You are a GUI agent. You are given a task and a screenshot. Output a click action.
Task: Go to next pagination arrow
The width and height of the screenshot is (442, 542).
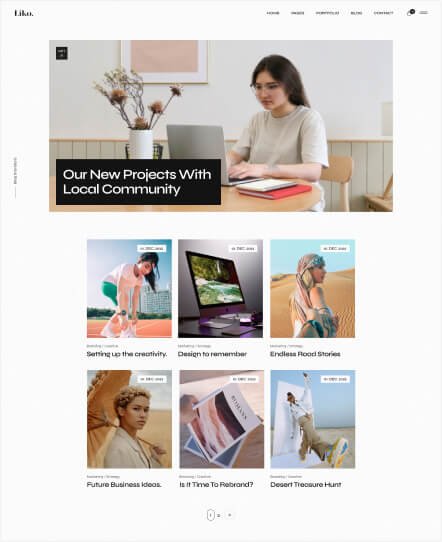229,515
